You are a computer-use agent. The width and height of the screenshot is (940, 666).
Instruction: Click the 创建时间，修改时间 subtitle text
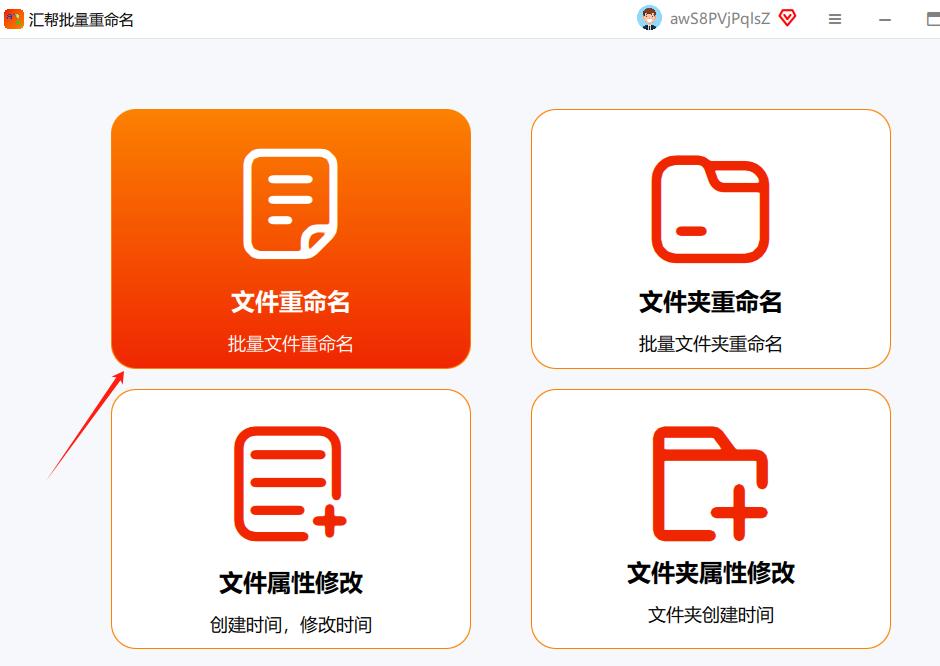(291, 625)
